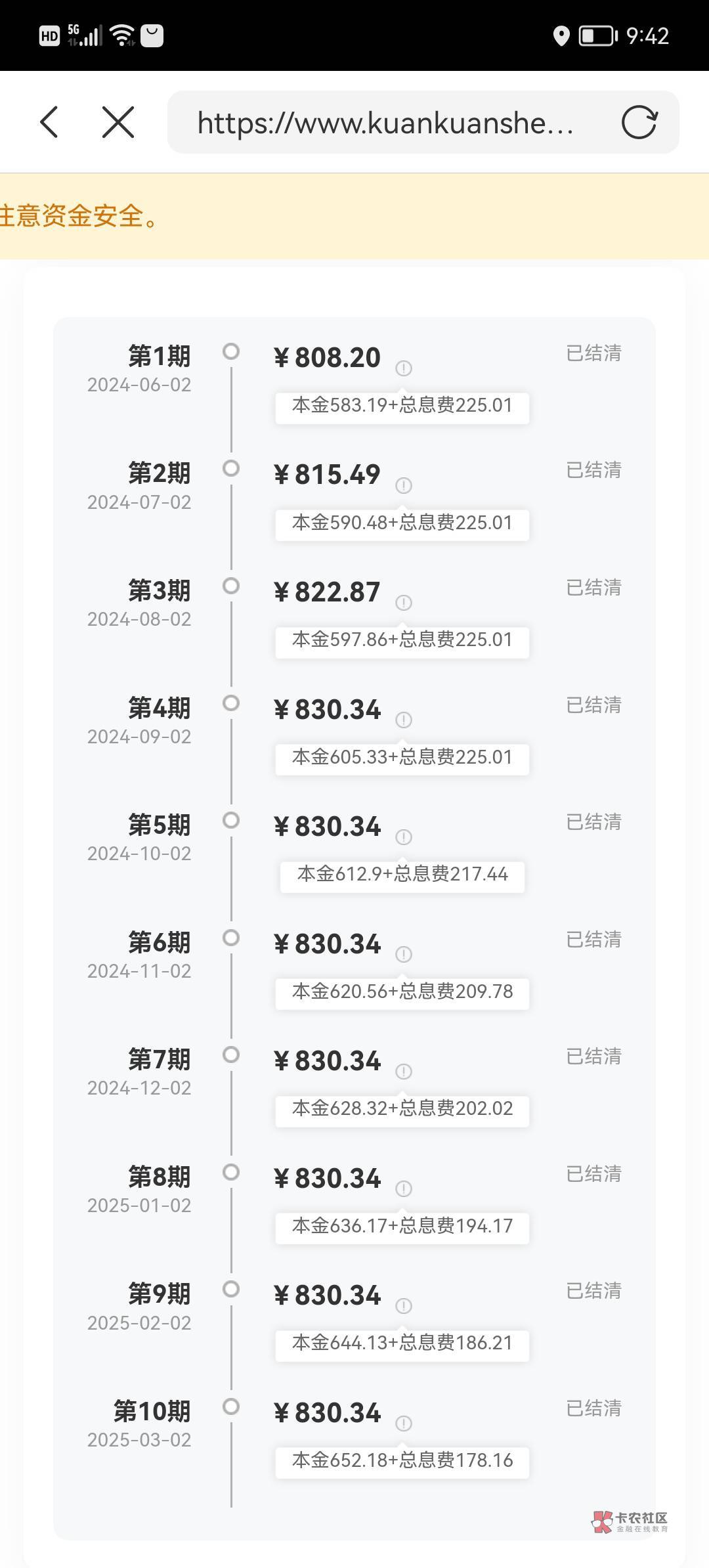Tap 已结清 status for 第2期

tap(593, 470)
